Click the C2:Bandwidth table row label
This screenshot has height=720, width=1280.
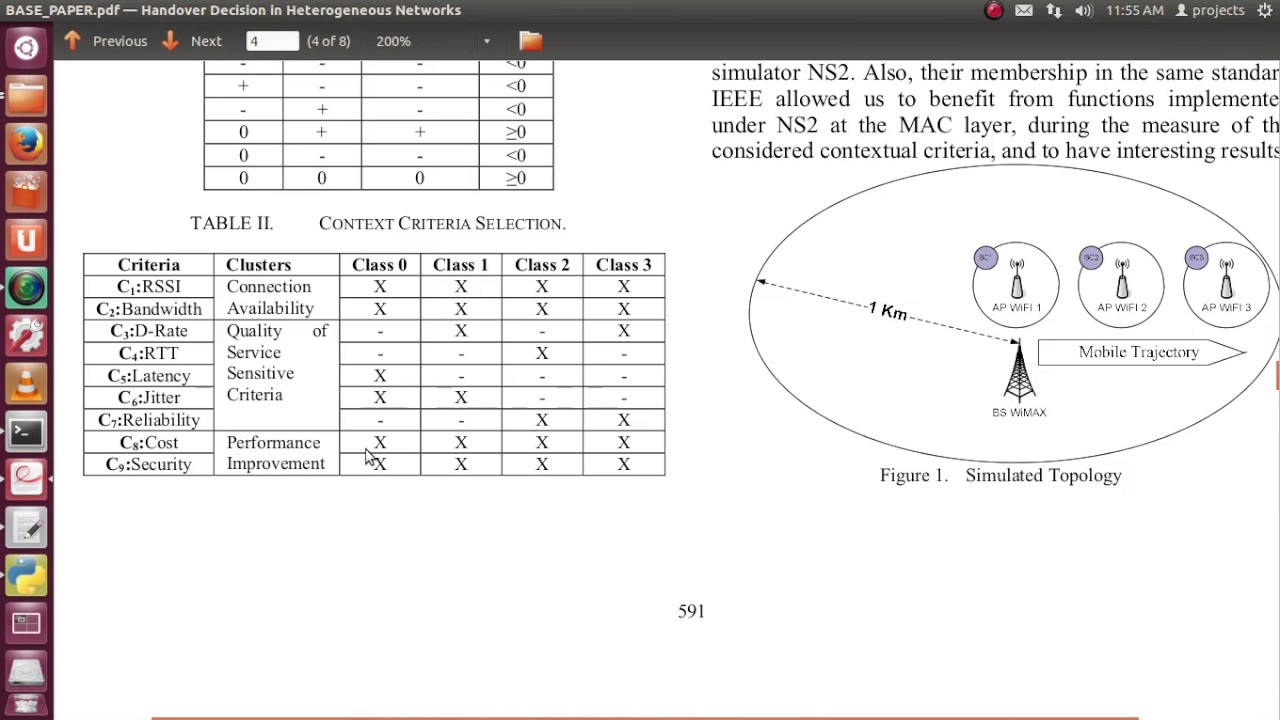click(x=149, y=309)
